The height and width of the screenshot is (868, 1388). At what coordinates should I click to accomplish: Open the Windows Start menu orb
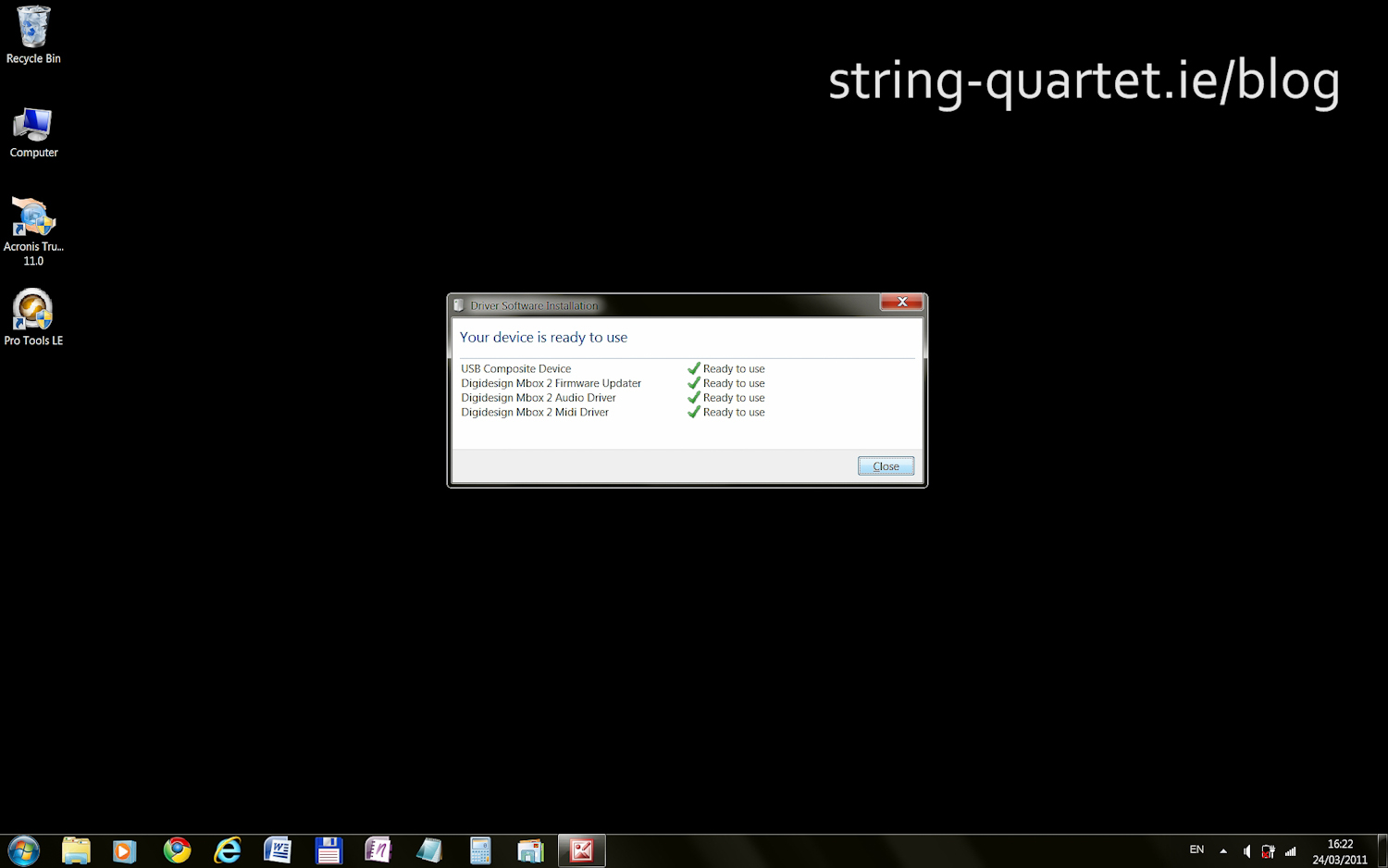(x=23, y=850)
